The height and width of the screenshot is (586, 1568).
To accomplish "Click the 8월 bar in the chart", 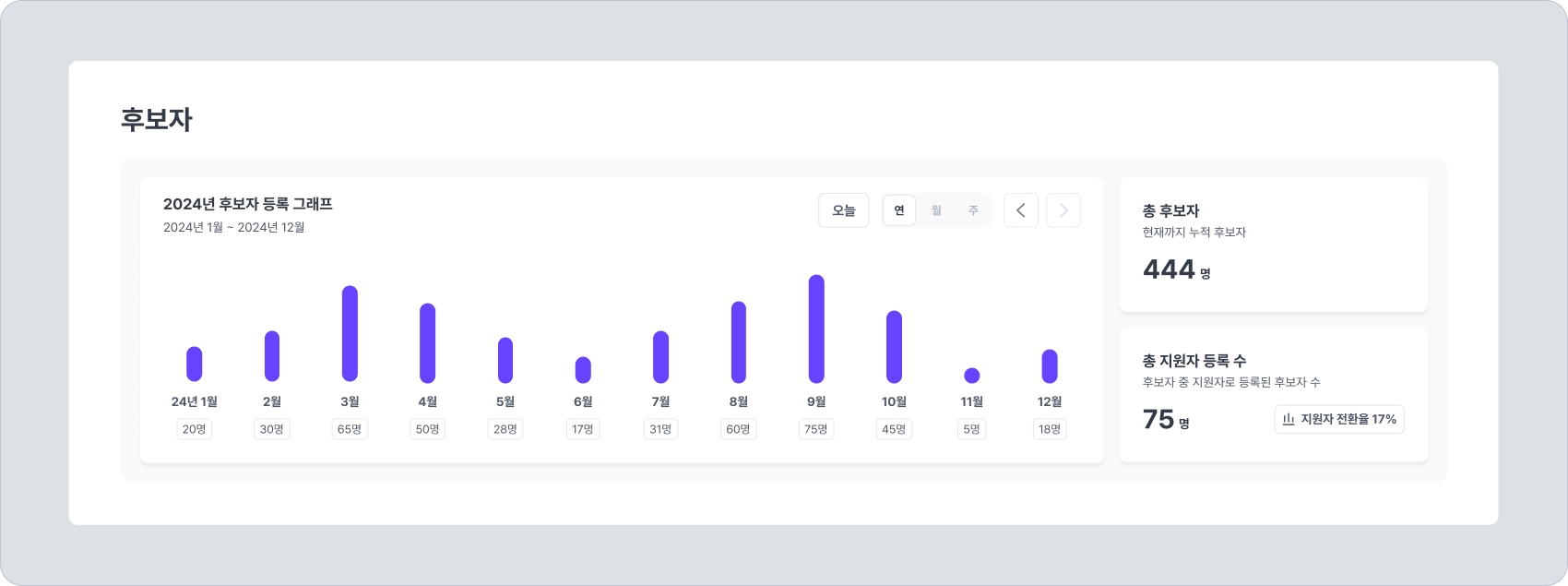I will [739, 342].
